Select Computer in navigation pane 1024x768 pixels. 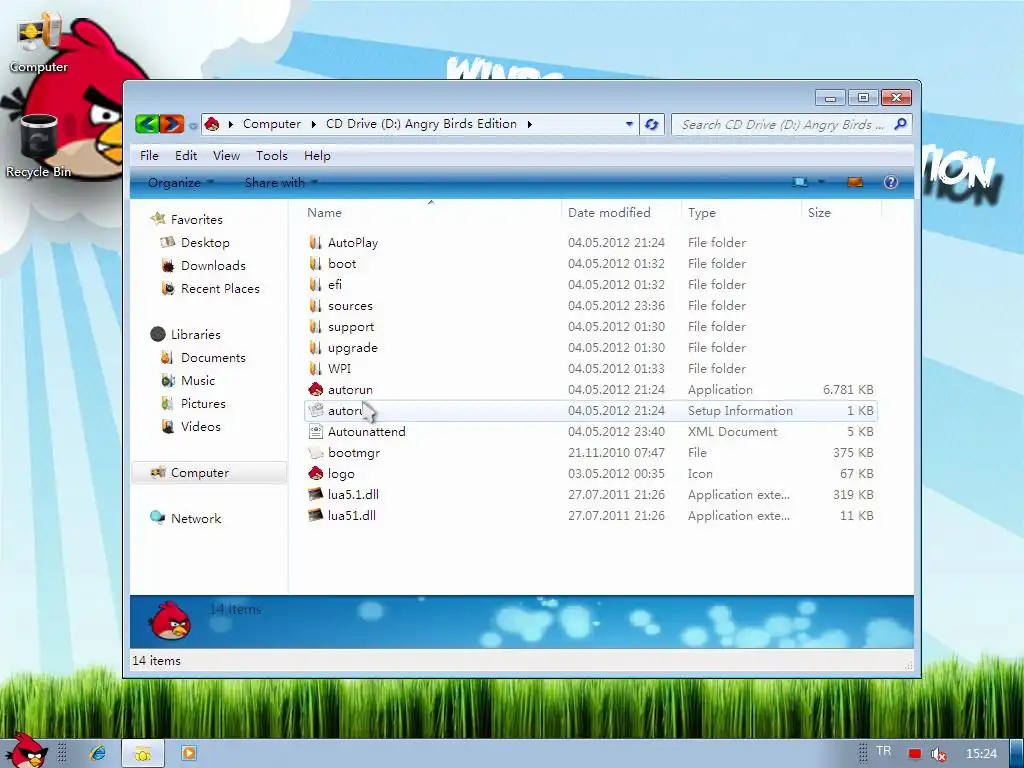[209, 473]
